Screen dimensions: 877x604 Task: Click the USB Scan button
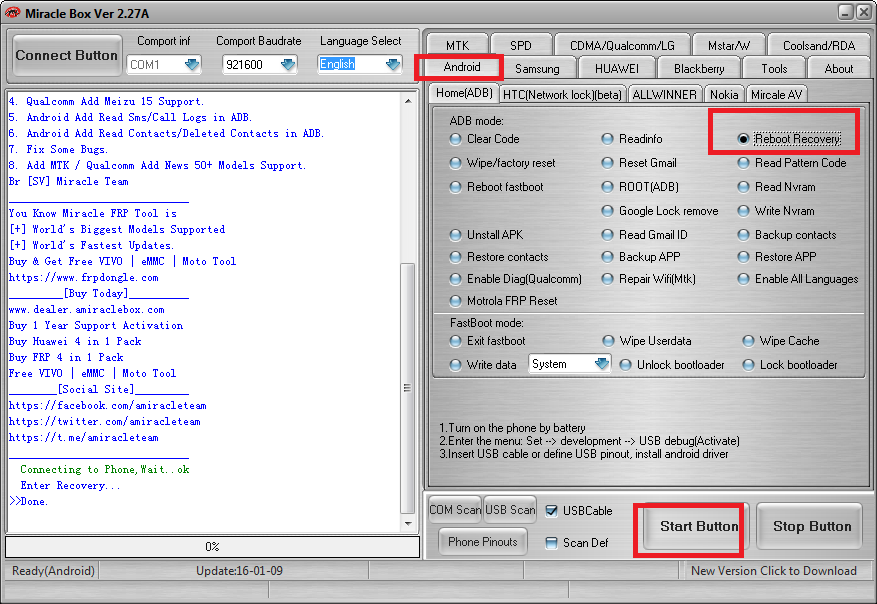[x=510, y=509]
